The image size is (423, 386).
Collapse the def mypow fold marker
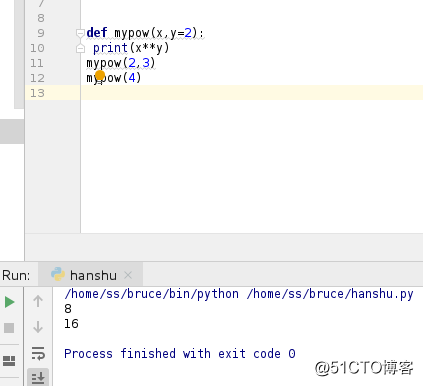point(80,33)
